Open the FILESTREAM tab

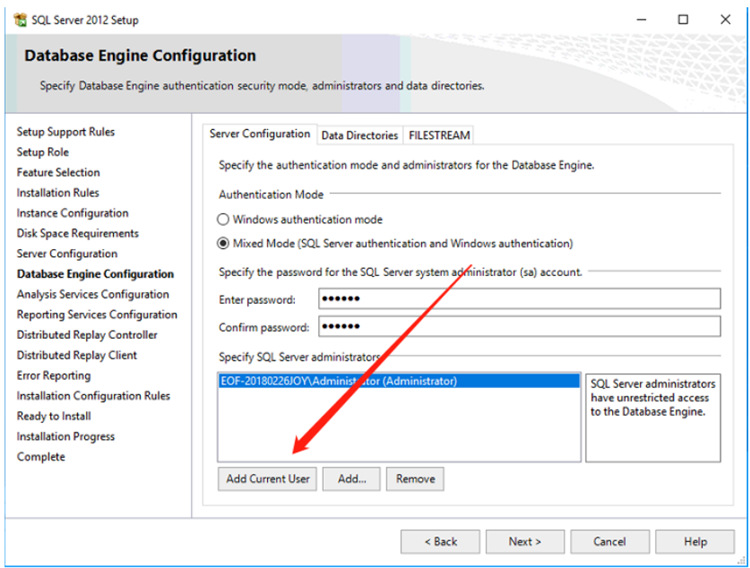(x=439, y=135)
